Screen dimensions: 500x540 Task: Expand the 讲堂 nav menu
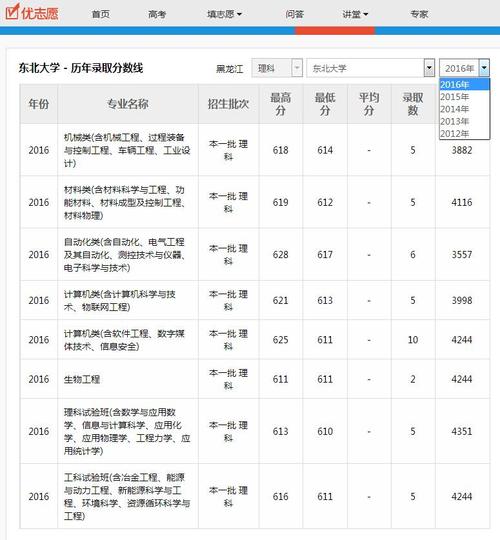355,14
